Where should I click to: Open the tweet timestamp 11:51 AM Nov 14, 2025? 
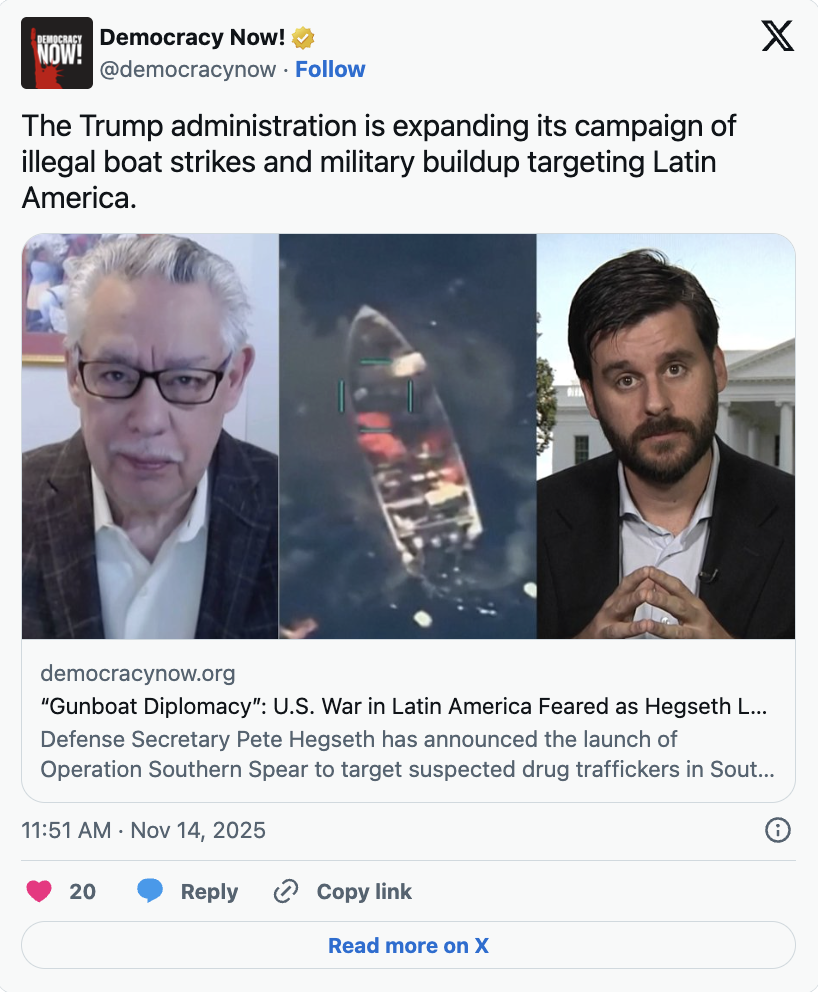[144, 830]
